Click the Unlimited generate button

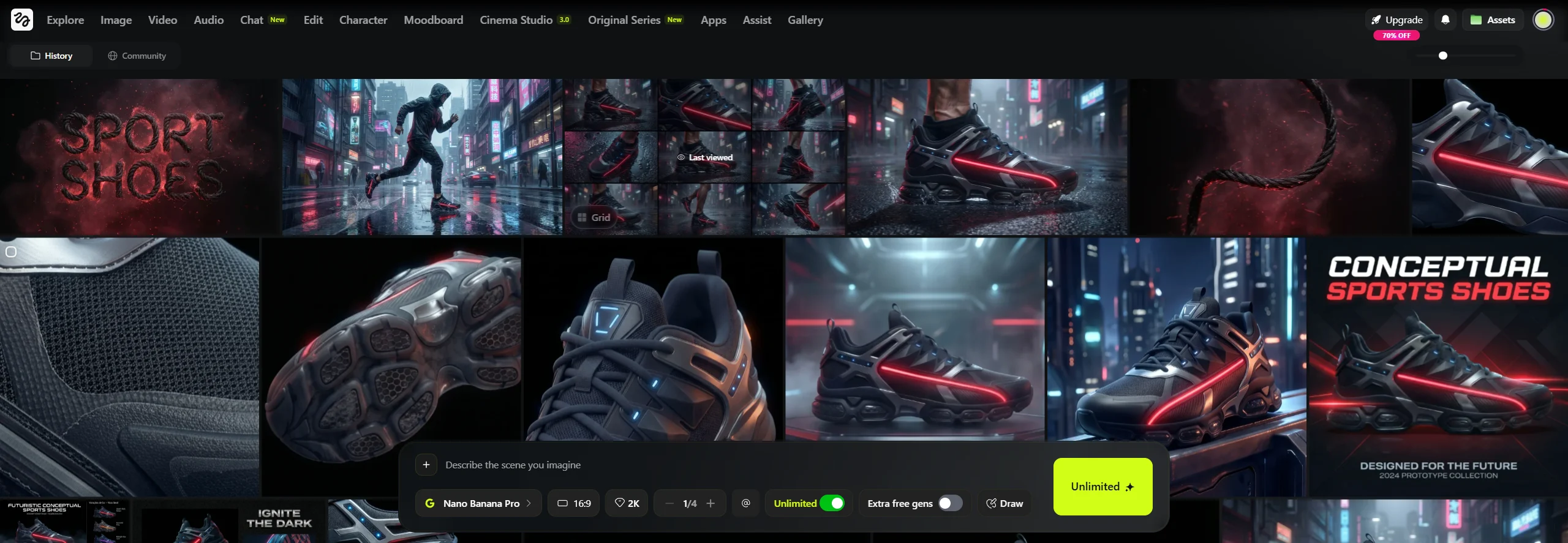pyautogui.click(x=1102, y=487)
